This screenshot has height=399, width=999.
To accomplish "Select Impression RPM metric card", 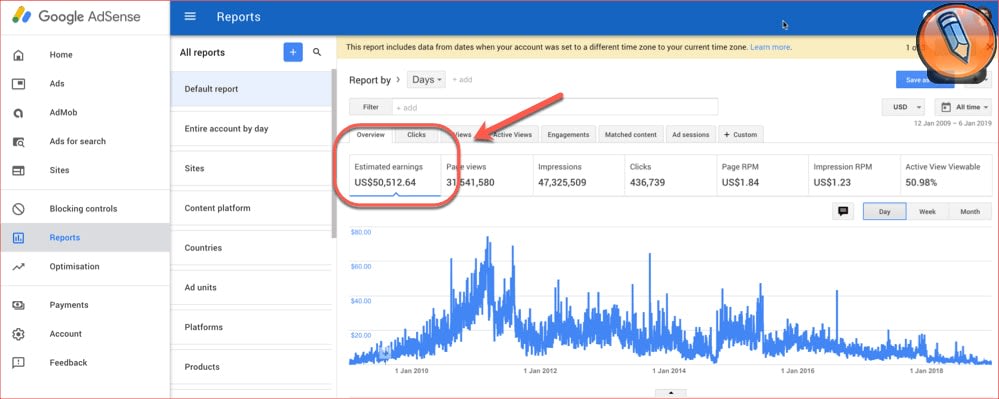I will tap(854, 175).
